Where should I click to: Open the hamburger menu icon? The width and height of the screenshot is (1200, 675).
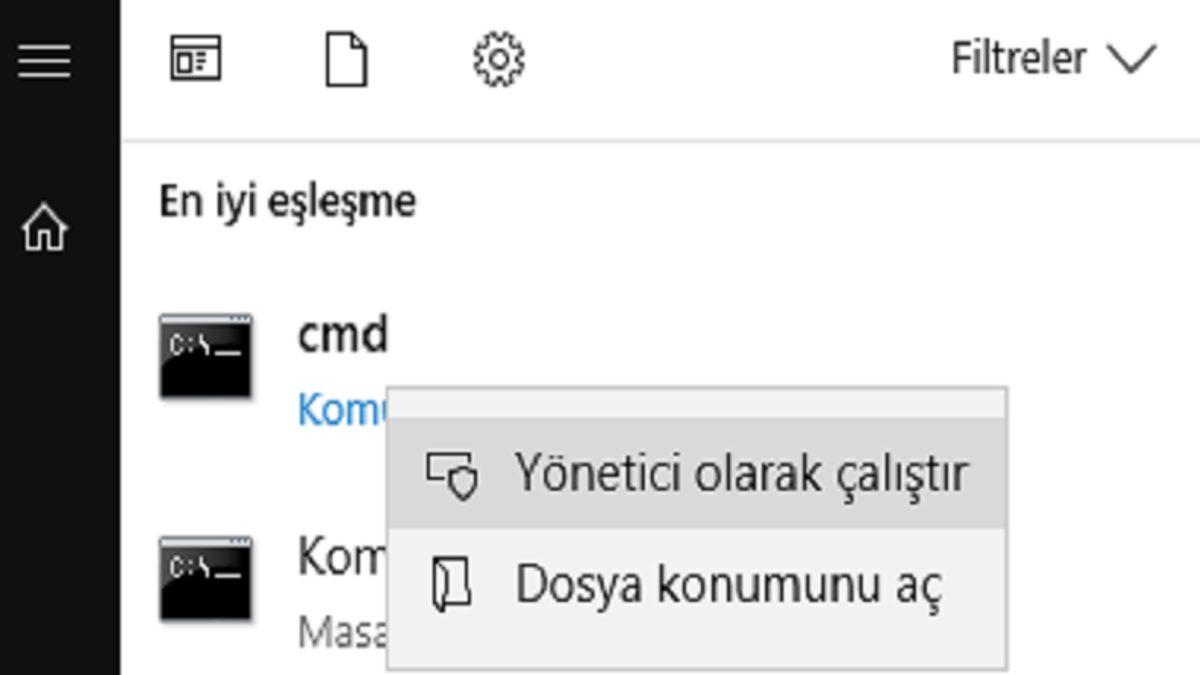tap(44, 58)
